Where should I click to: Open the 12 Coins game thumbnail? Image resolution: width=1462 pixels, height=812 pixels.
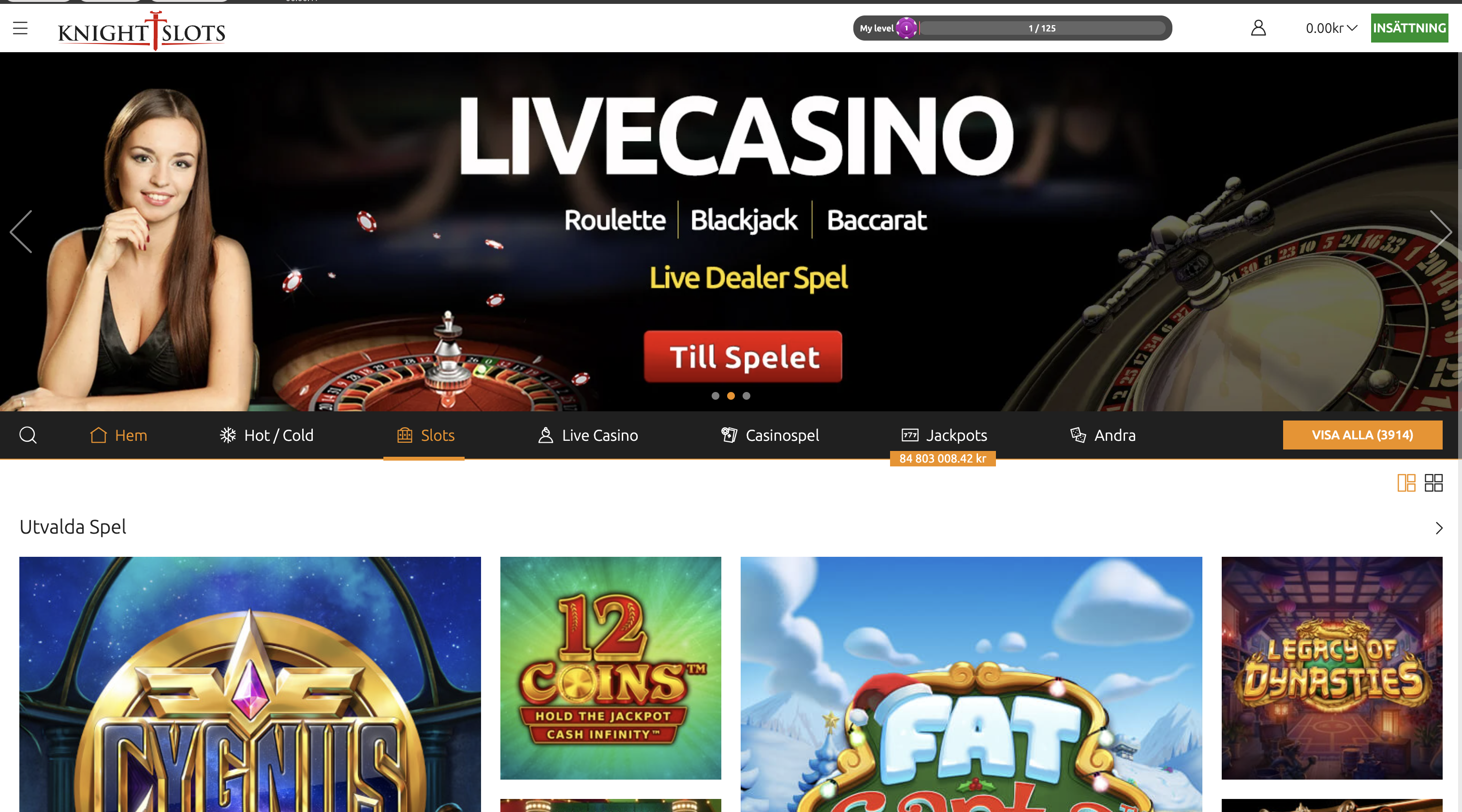point(610,668)
